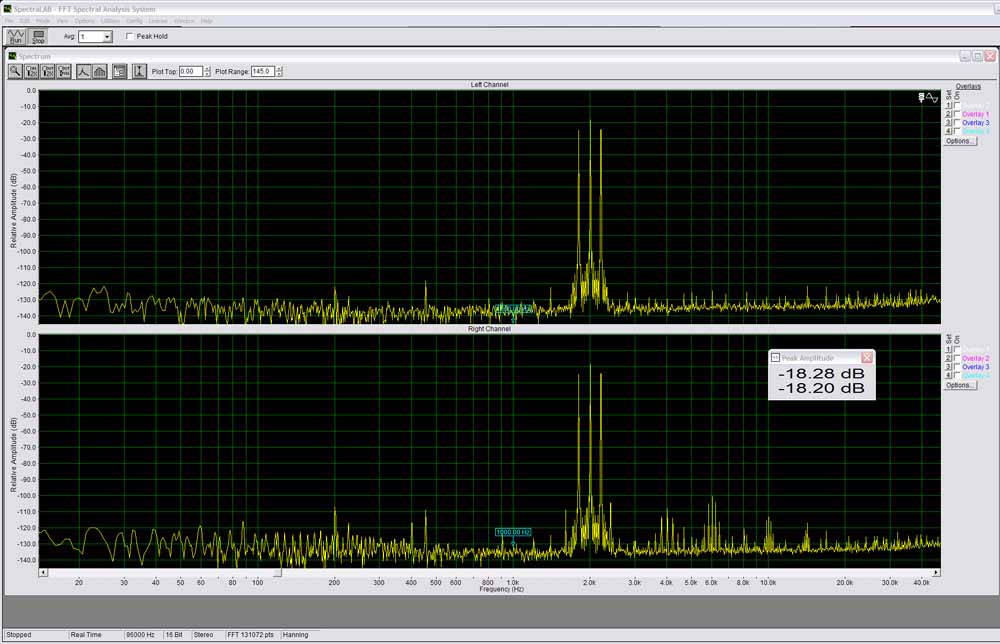Click the 96000 Hz sample rate status entry
Screen dimensions: 1000x644
click(x=140, y=634)
